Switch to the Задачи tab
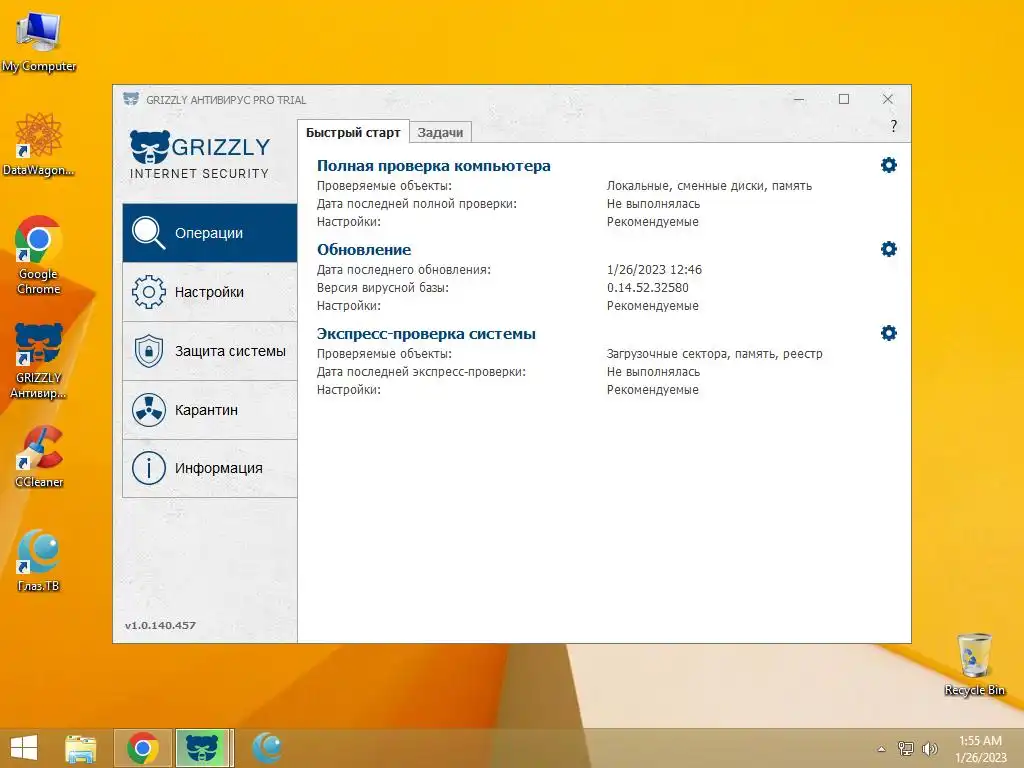Viewport: 1024px width, 768px height. (440, 133)
